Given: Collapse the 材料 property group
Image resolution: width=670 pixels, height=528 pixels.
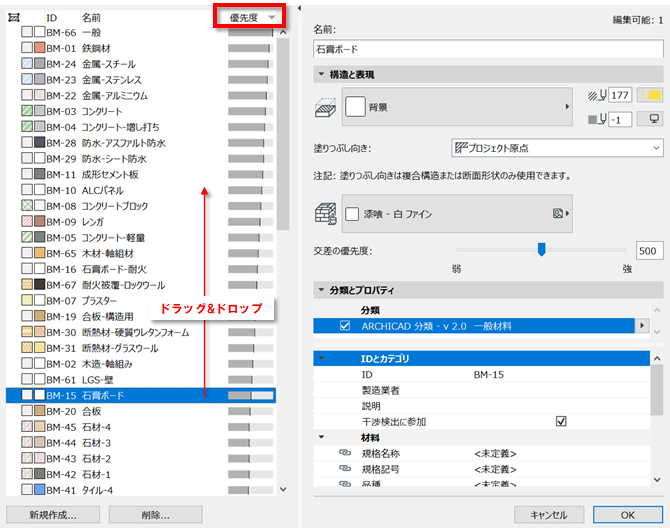Looking at the screenshot, I should tap(321, 437).
